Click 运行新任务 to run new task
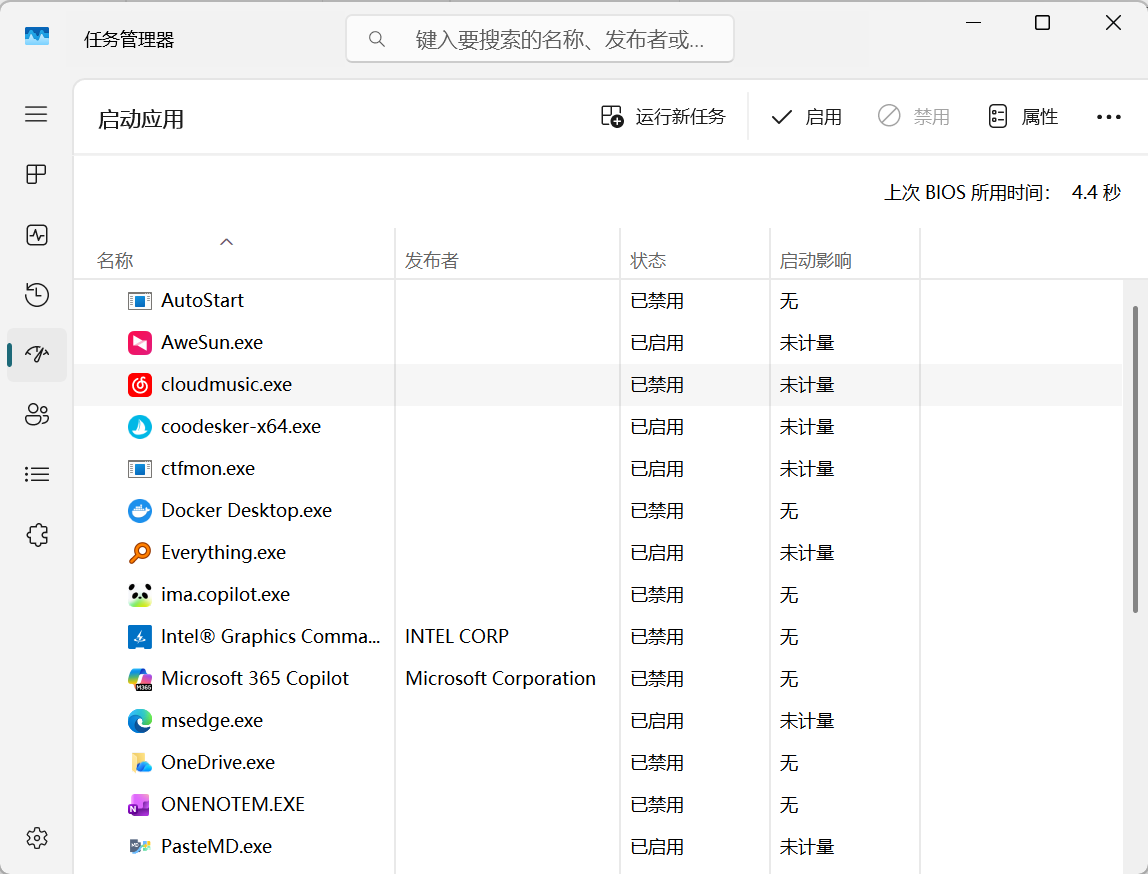The height and width of the screenshot is (874, 1148). (x=663, y=116)
